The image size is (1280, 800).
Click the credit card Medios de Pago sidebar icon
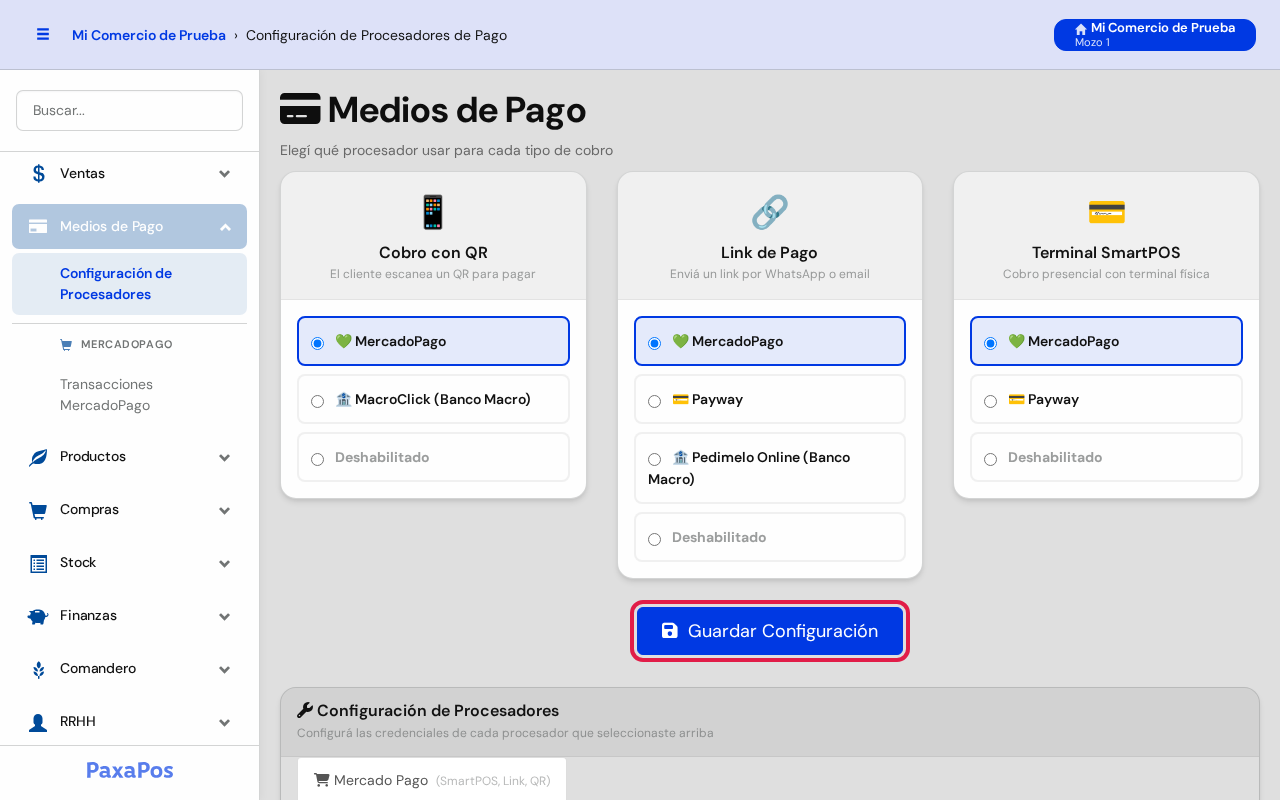tap(38, 226)
